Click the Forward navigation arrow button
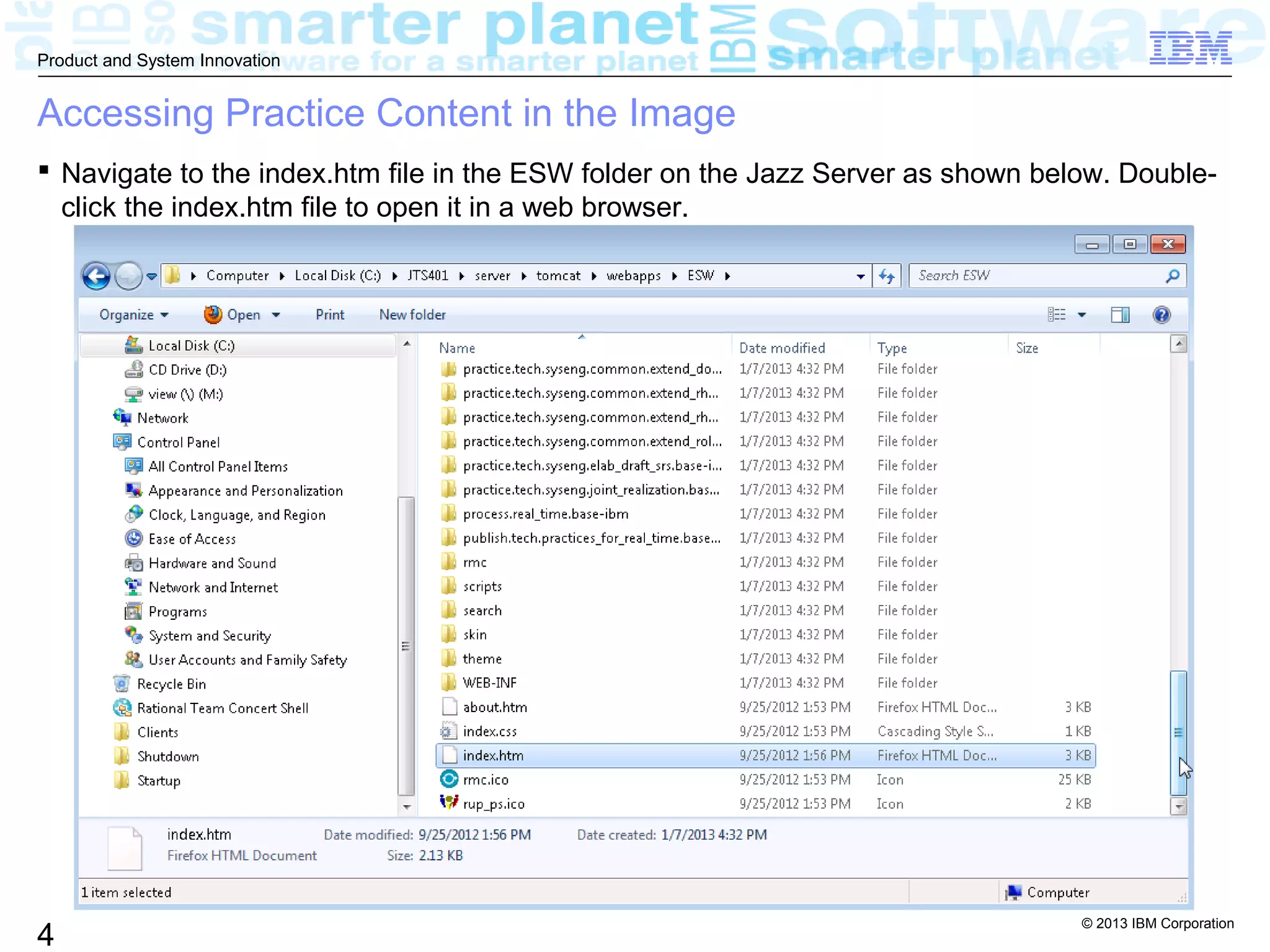 pyautogui.click(x=128, y=276)
